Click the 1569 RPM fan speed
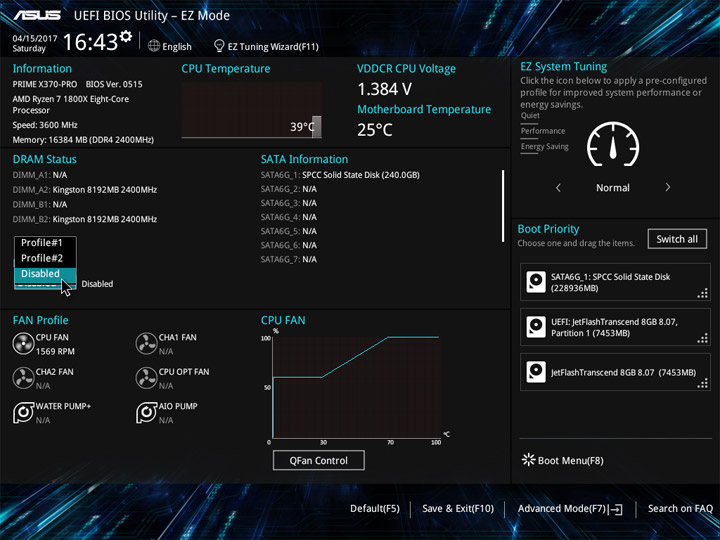This screenshot has width=720, height=540. pos(55,351)
